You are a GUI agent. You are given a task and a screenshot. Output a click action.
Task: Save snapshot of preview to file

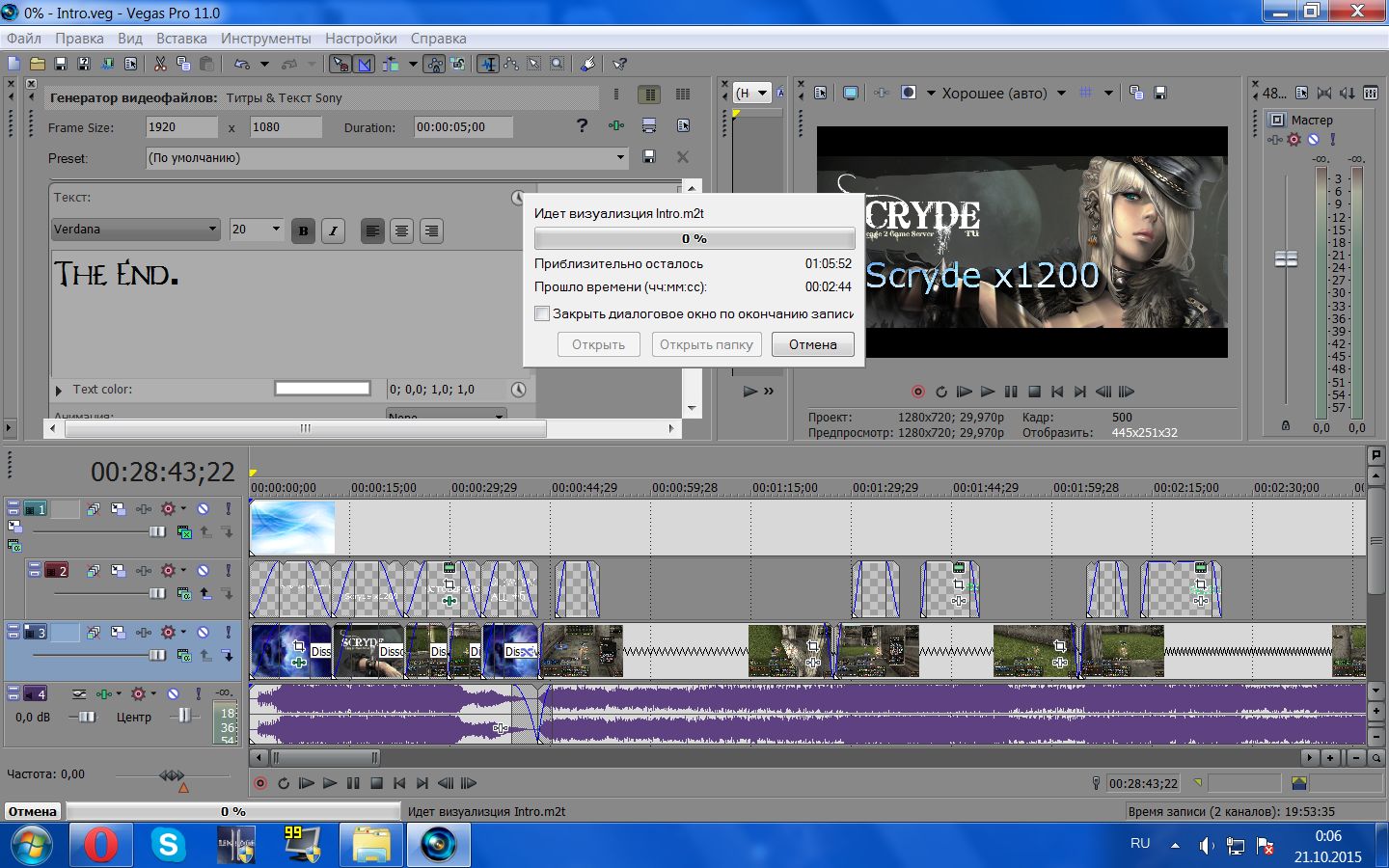click(1160, 94)
